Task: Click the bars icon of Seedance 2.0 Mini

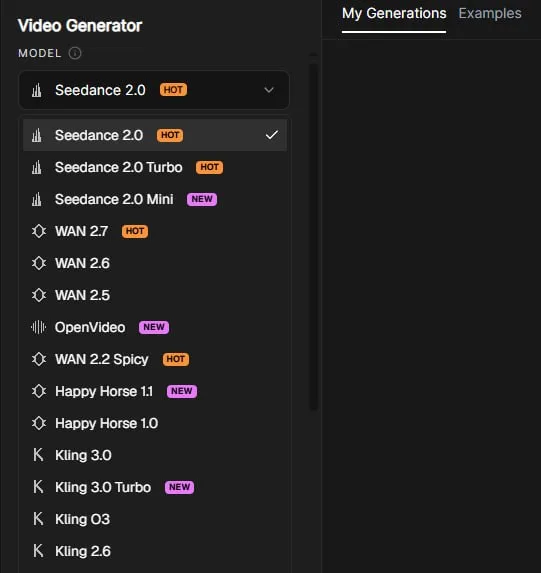Action: [37, 200]
